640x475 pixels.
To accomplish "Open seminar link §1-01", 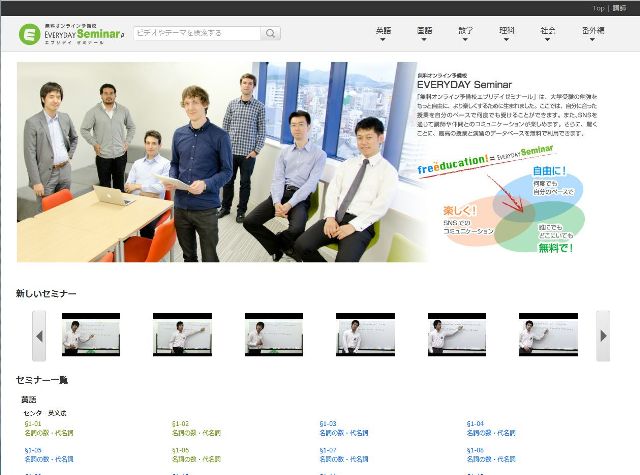I will point(49,428).
